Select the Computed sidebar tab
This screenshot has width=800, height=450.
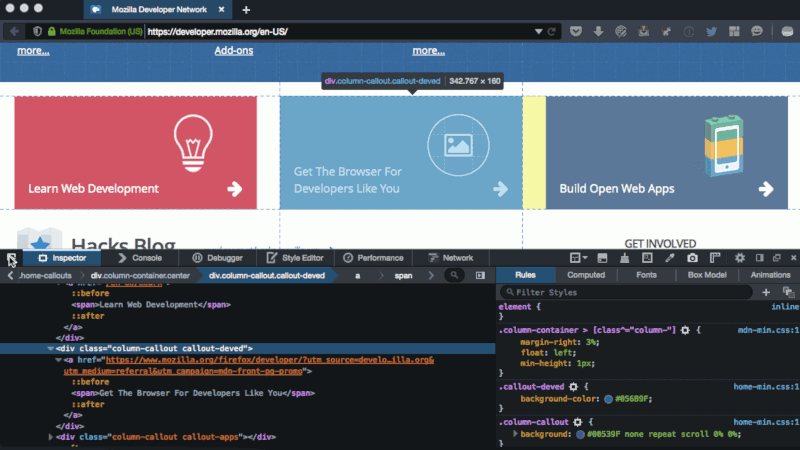click(x=586, y=275)
